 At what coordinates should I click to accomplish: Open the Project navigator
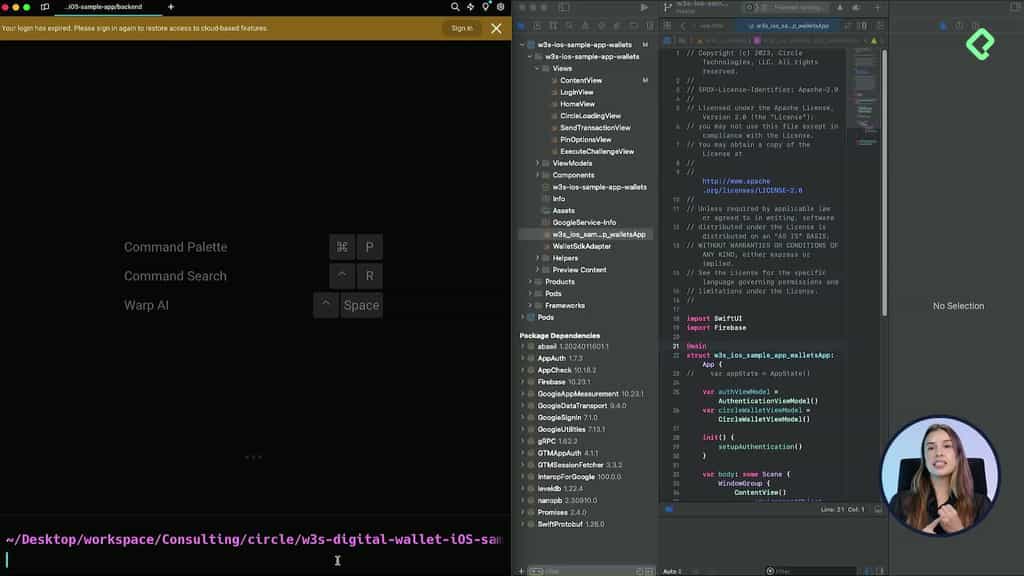pyautogui.click(x=520, y=24)
